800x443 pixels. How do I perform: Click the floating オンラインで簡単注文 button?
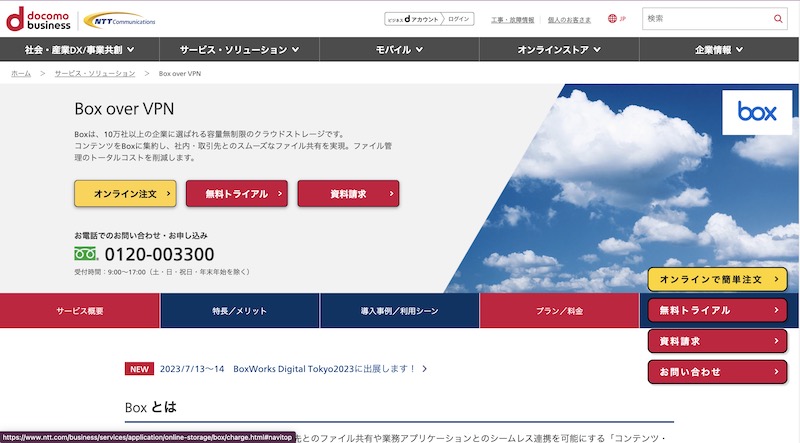[717, 279]
